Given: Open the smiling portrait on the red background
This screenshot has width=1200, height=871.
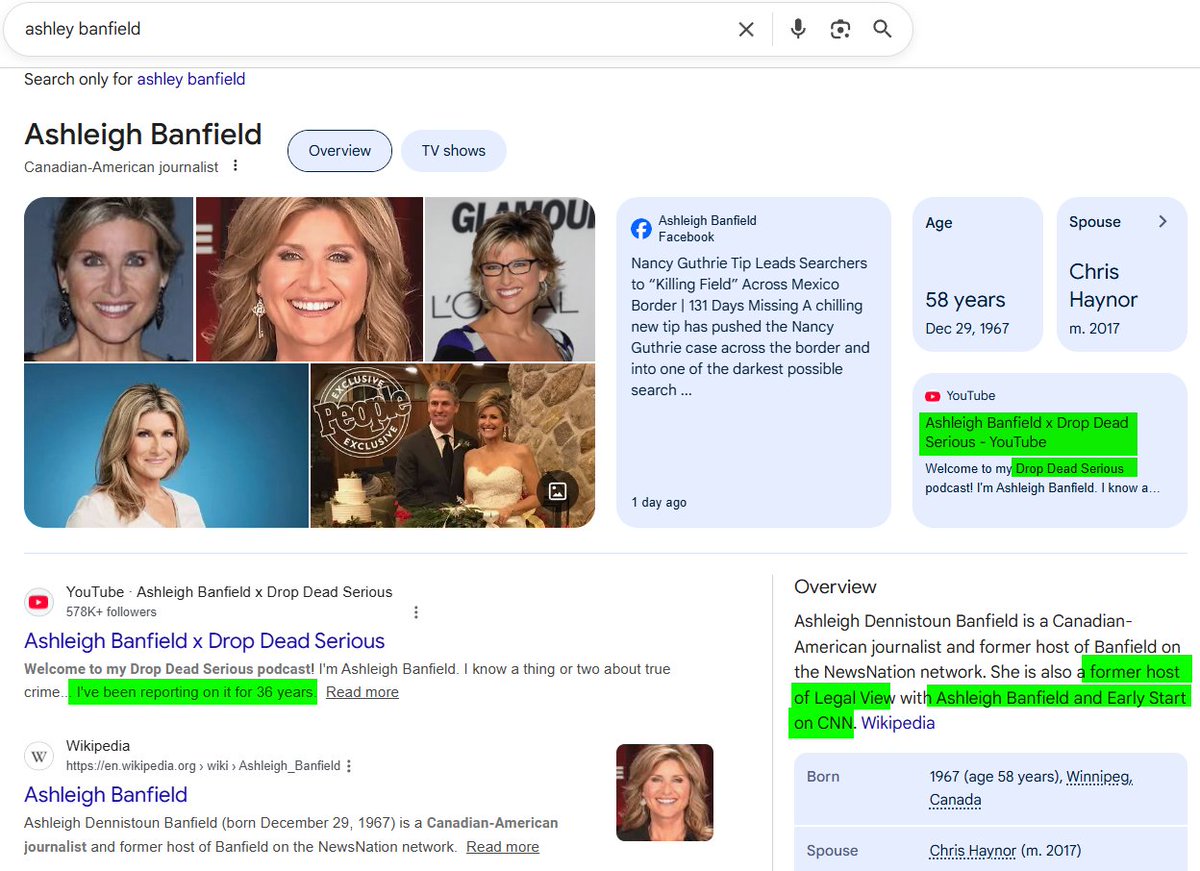Looking at the screenshot, I should (309, 279).
